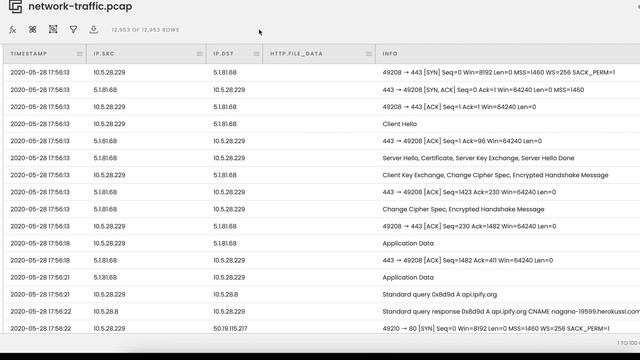The height and width of the screenshot is (360, 640).
Task: Select 'Server Hello, Certificate' info cell
Action: click(478, 158)
